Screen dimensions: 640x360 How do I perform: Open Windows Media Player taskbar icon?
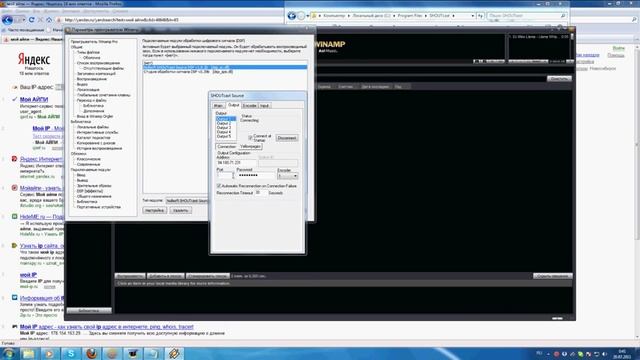tap(49, 353)
